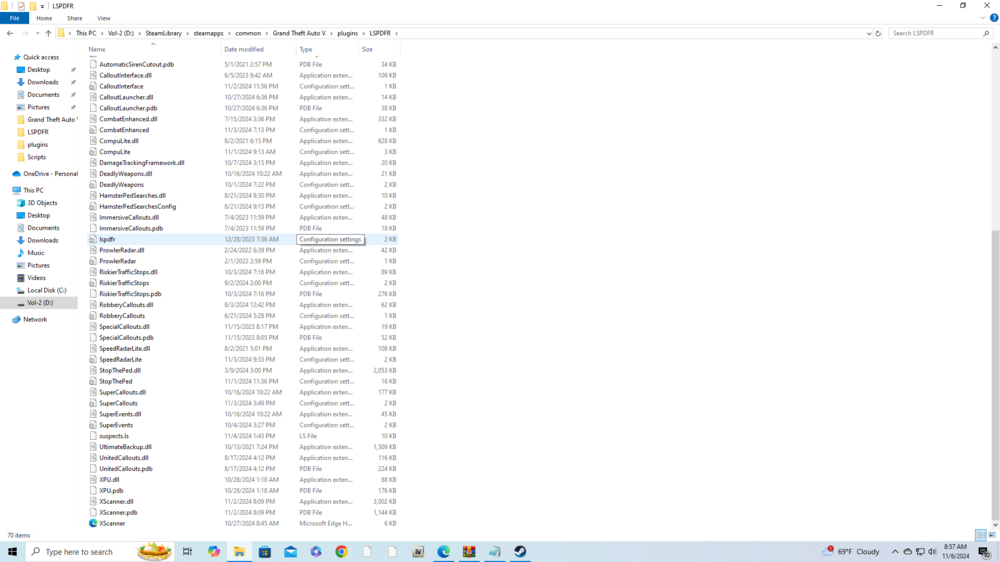
Task: Open recent locations dropdown arrow
Action: click(37, 33)
